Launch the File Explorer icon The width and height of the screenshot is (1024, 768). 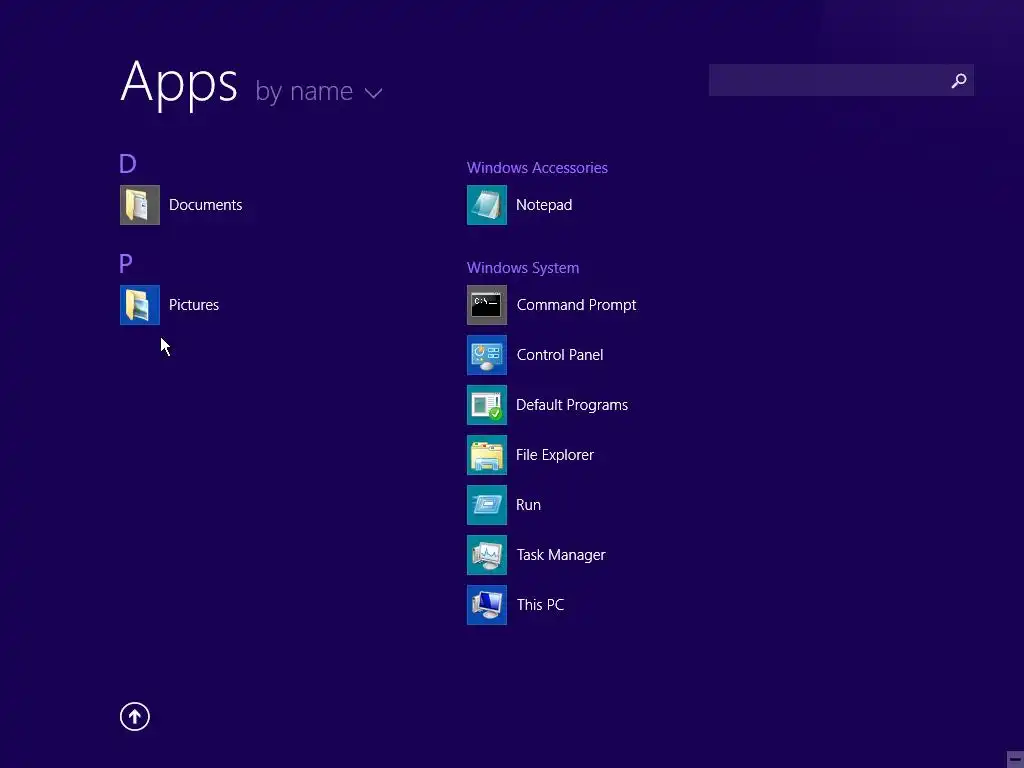click(487, 455)
